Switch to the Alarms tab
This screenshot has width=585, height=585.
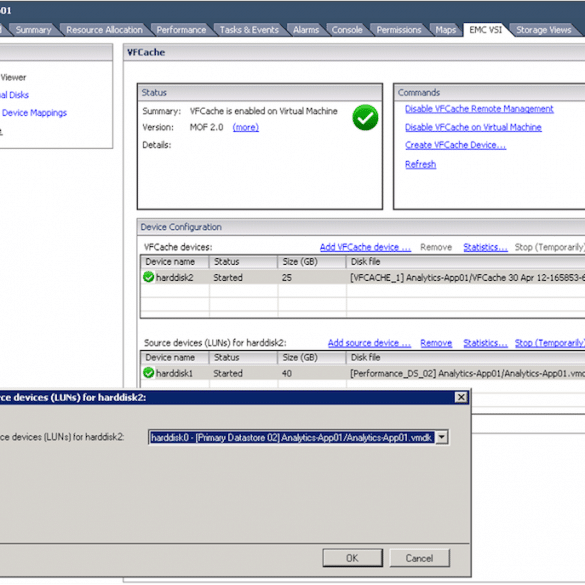(x=306, y=30)
